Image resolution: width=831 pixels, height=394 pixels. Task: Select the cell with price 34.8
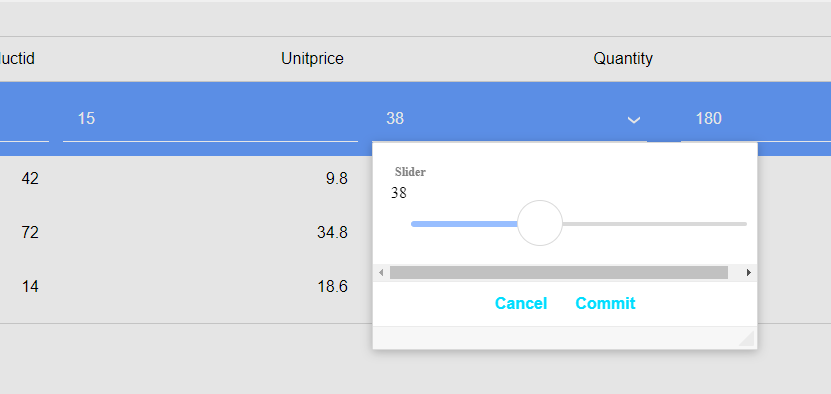[332, 233]
